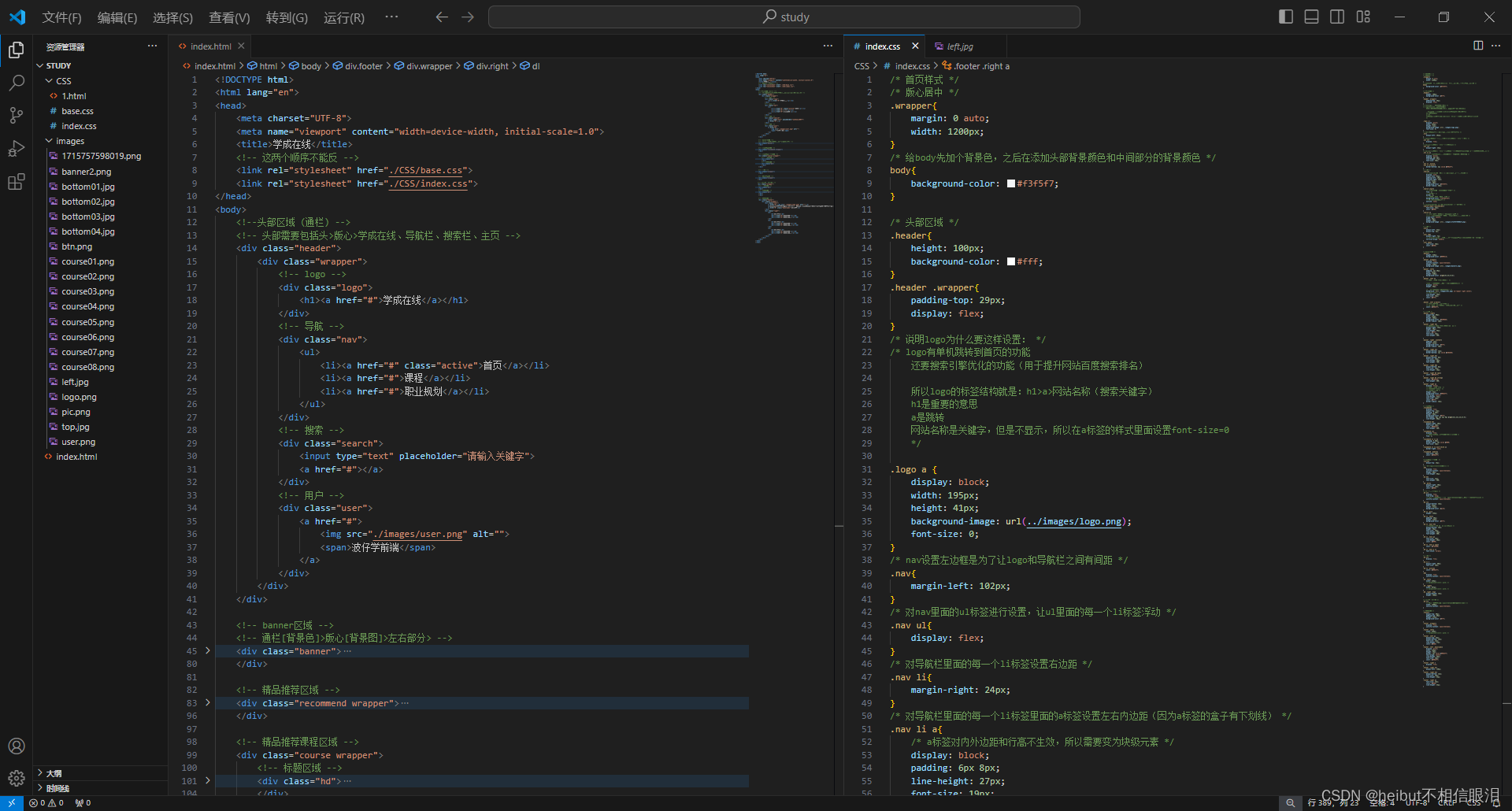Open the overflow menu ellipsis in title bar
This screenshot has height=811, width=1512.
tap(391, 17)
